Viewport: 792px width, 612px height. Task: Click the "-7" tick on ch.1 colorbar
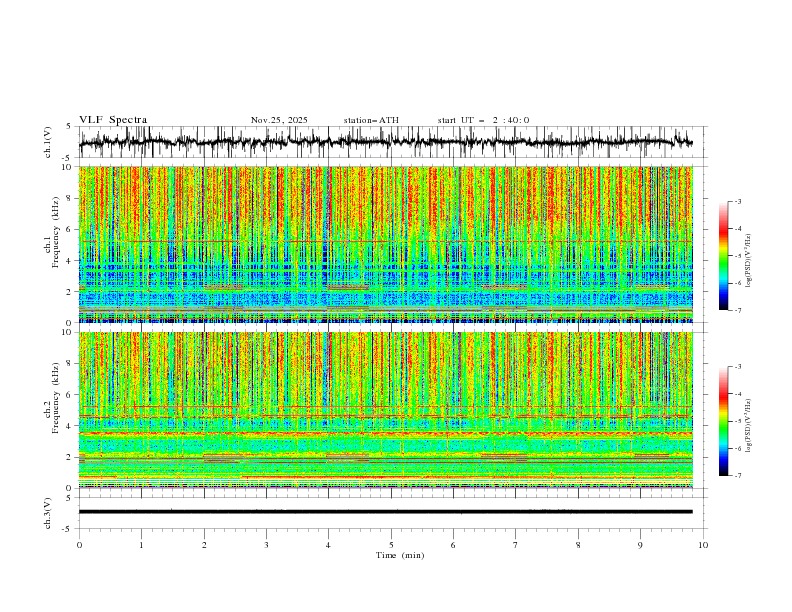pos(738,310)
